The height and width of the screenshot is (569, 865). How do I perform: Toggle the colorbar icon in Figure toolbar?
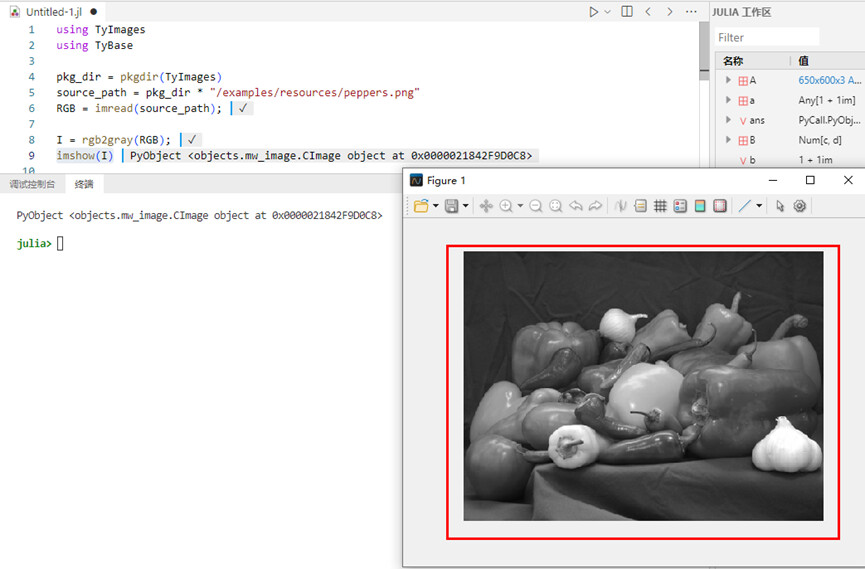pyautogui.click(x=700, y=206)
